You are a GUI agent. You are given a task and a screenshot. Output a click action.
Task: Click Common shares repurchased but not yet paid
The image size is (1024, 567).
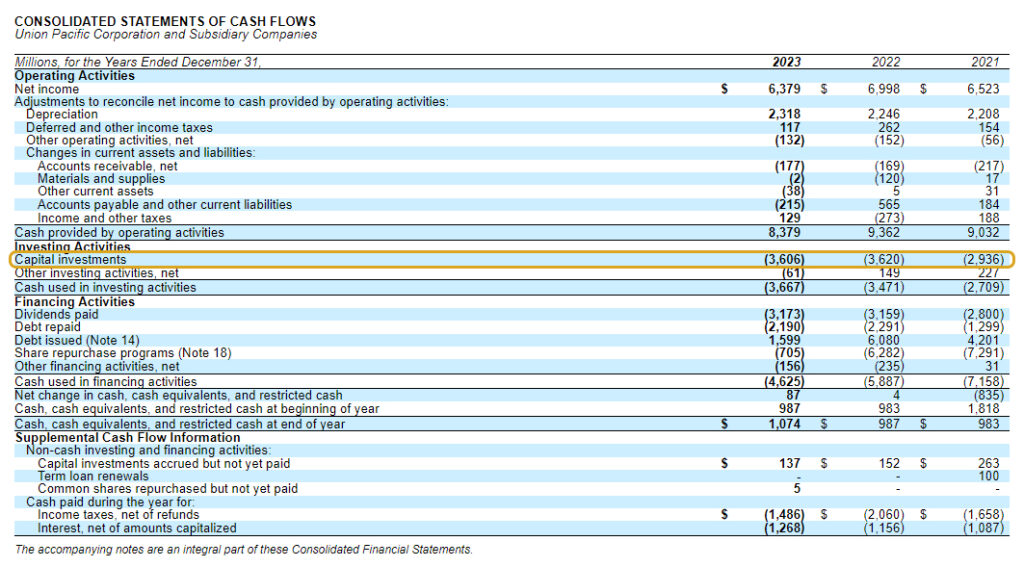(167, 489)
